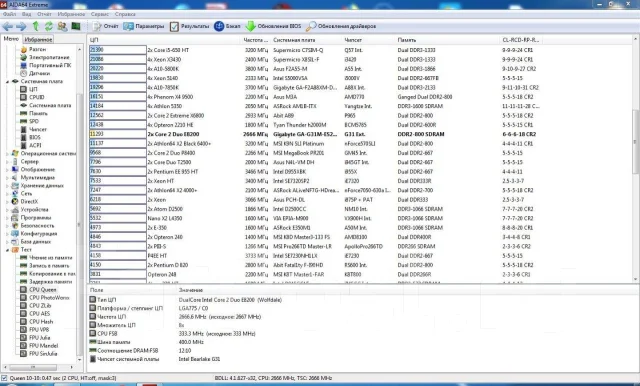Click Обновления драйверов magnifier icon
640x386 pixels.
click(x=311, y=26)
